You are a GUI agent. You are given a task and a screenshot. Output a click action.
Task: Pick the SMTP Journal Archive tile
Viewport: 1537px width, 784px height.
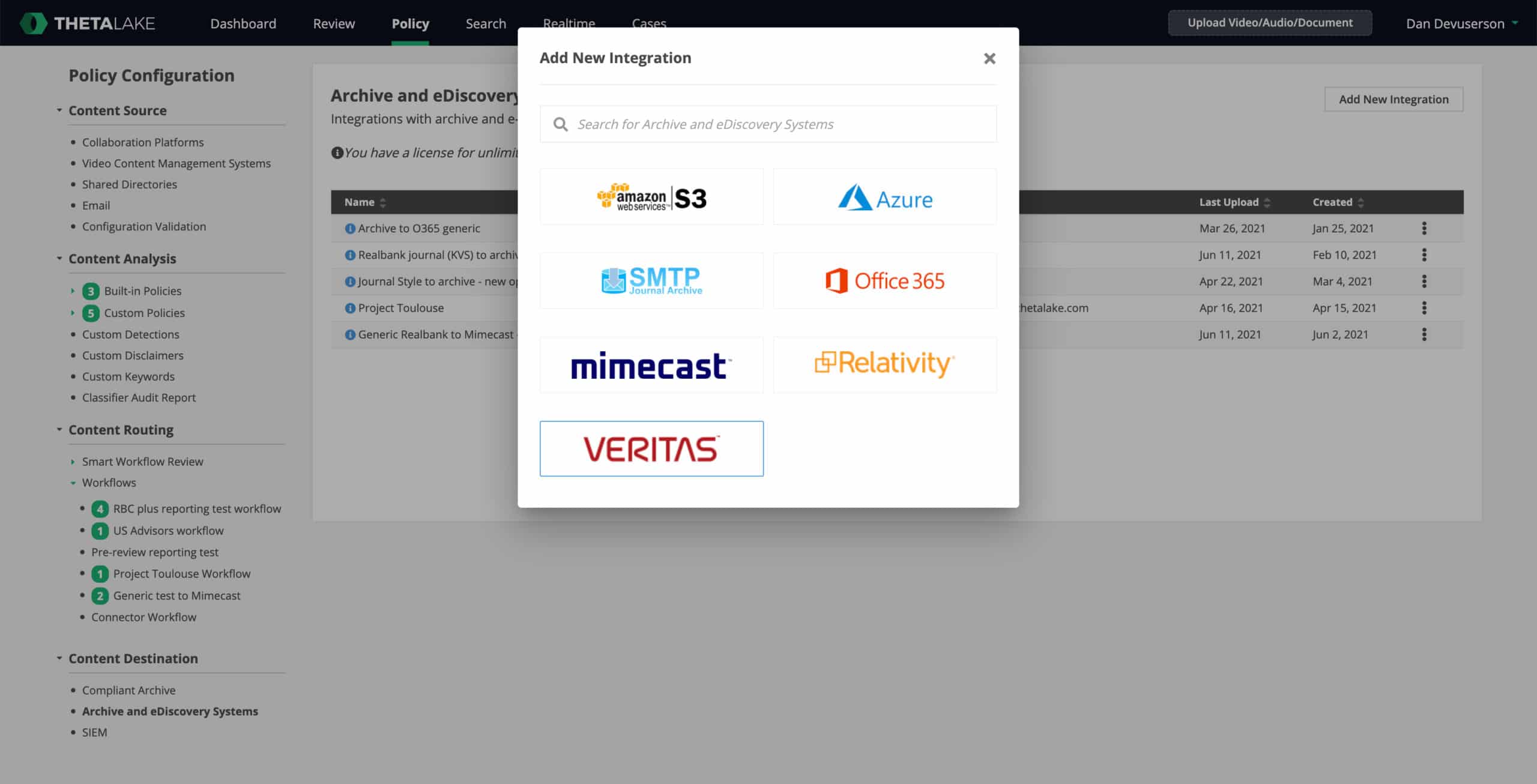point(651,280)
